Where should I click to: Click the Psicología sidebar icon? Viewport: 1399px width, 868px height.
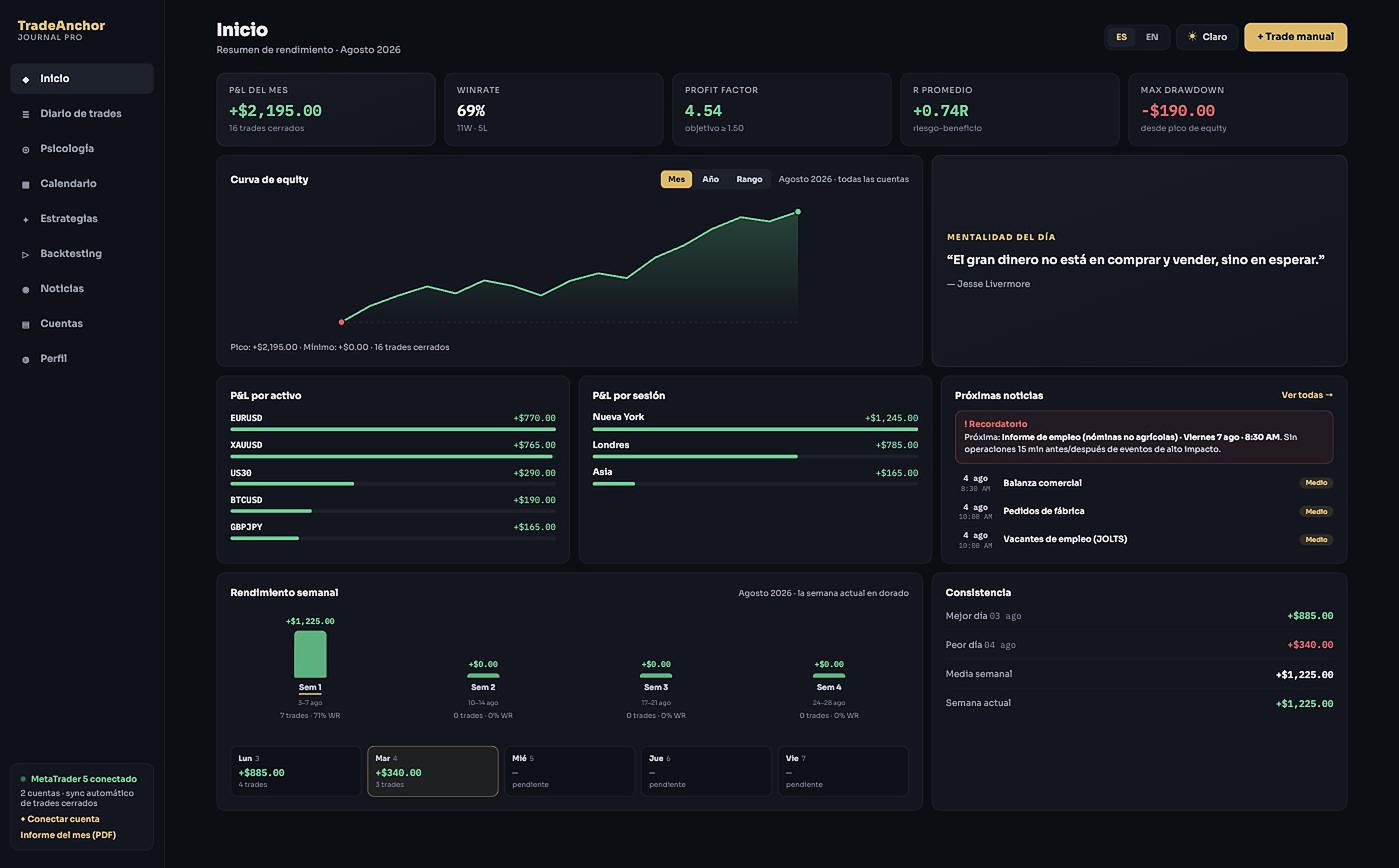[25, 149]
